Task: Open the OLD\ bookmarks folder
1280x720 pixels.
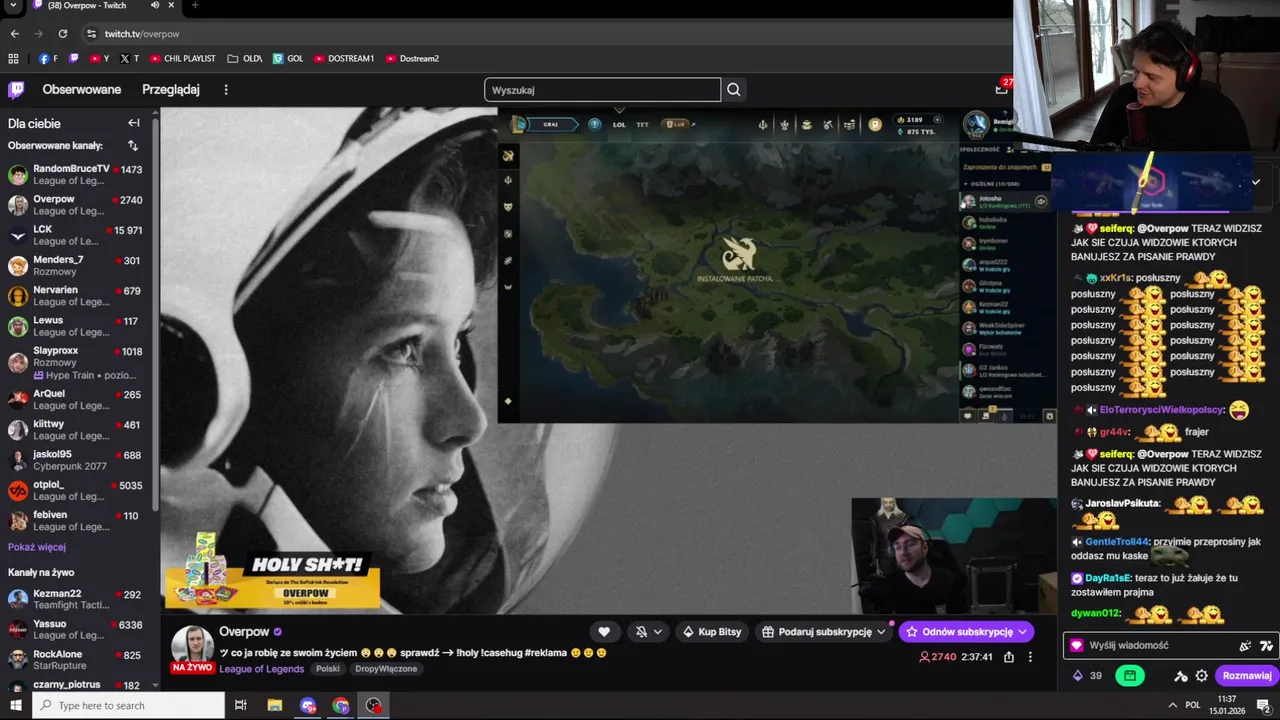Action: [245, 59]
